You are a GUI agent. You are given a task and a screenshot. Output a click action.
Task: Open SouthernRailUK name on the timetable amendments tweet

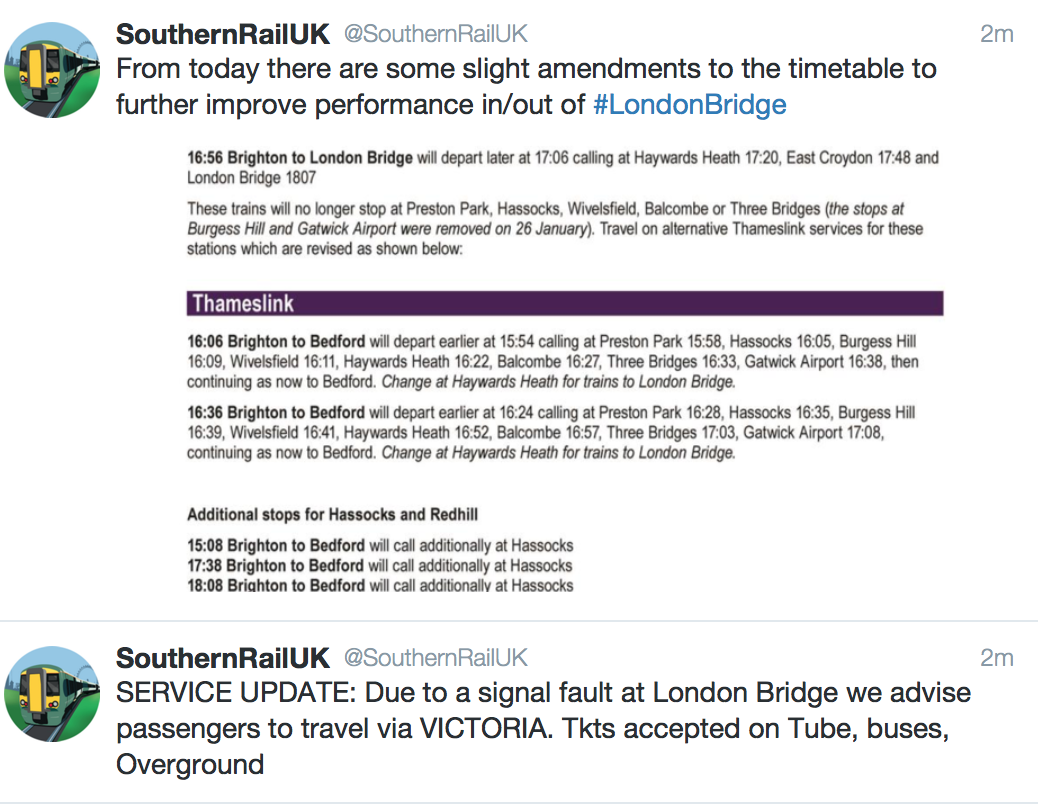point(223,34)
